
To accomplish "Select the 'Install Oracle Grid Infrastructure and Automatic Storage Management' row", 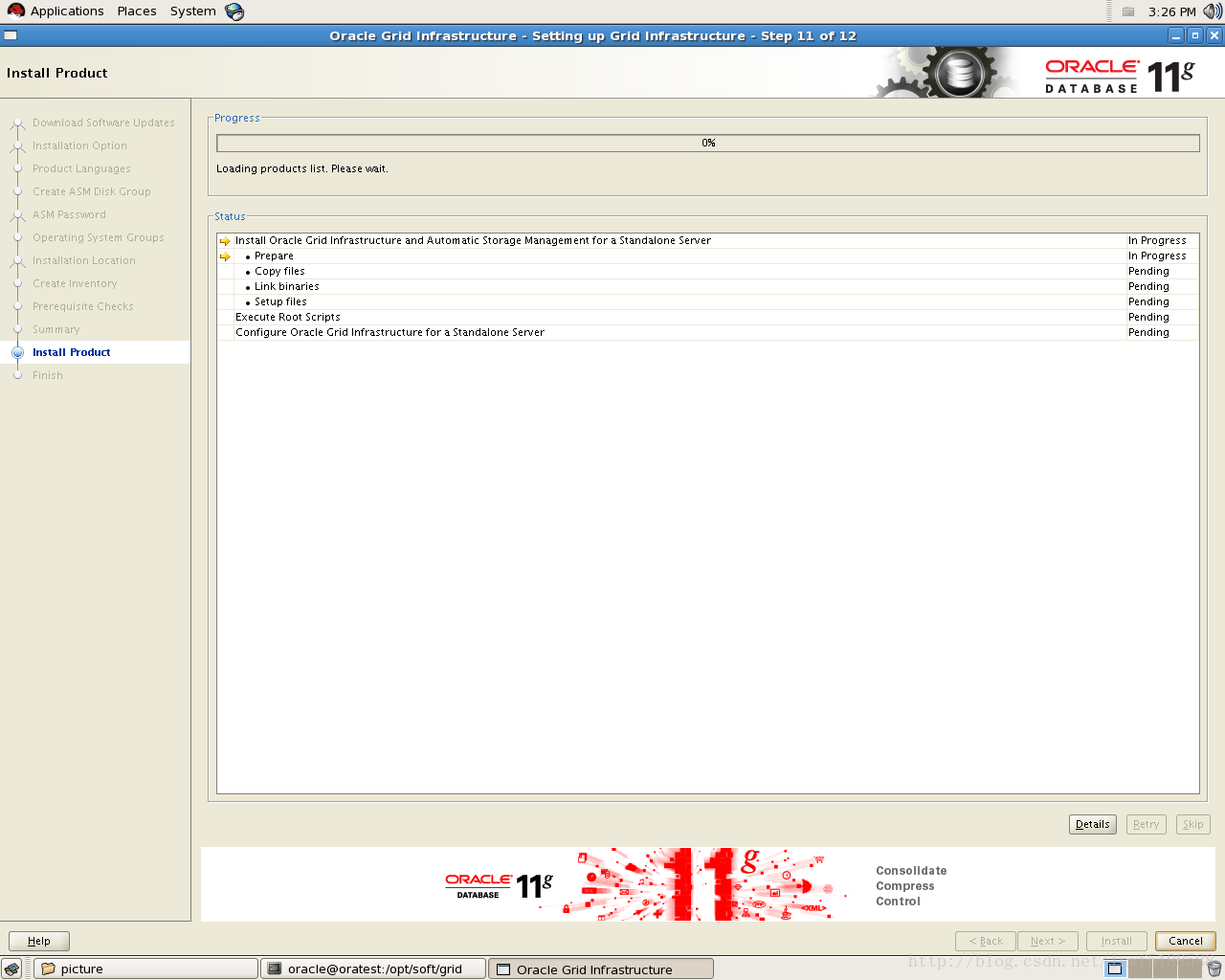I will pyautogui.click(x=708, y=240).
